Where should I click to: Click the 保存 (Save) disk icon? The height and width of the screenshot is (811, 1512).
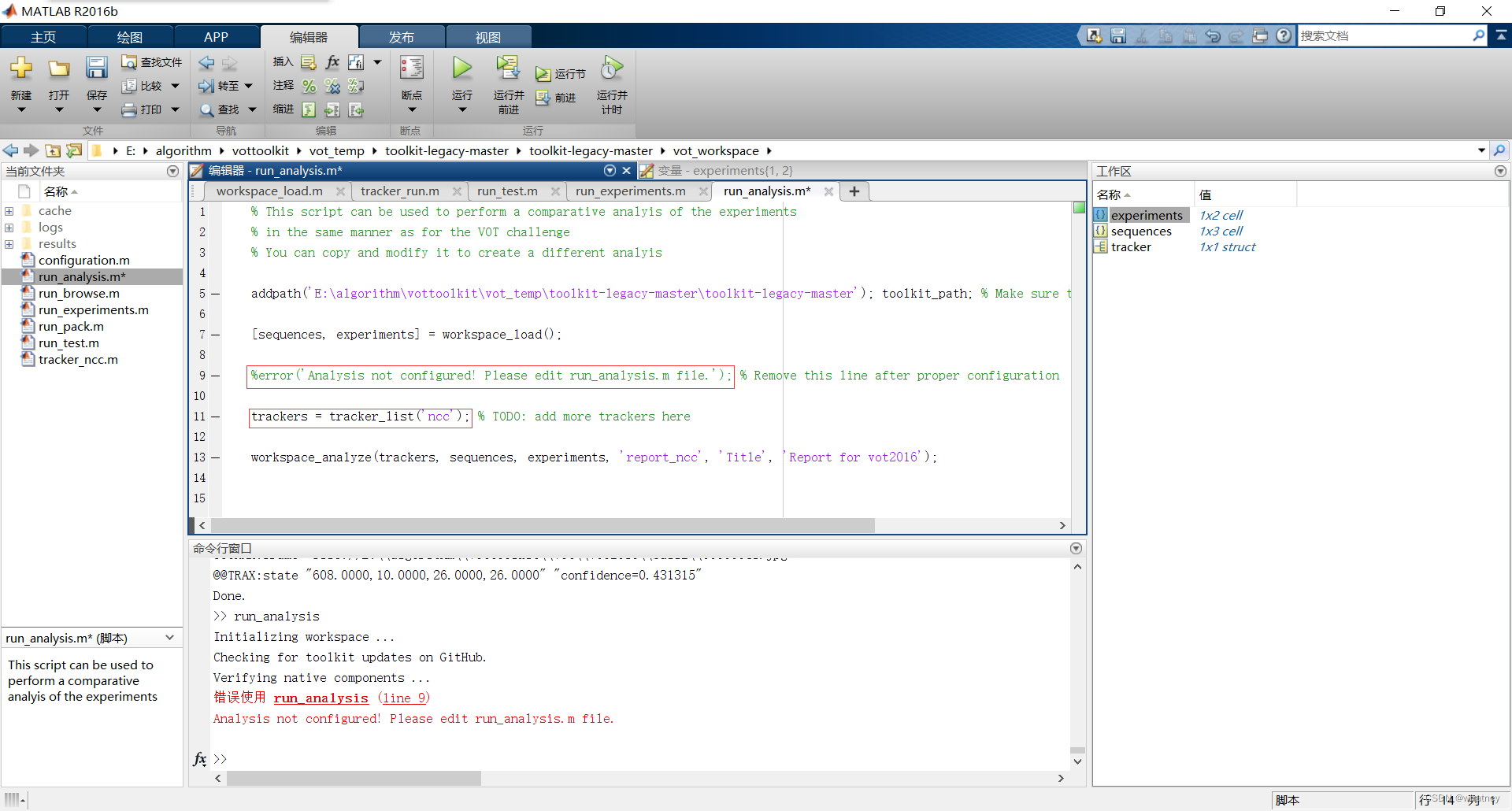97,68
